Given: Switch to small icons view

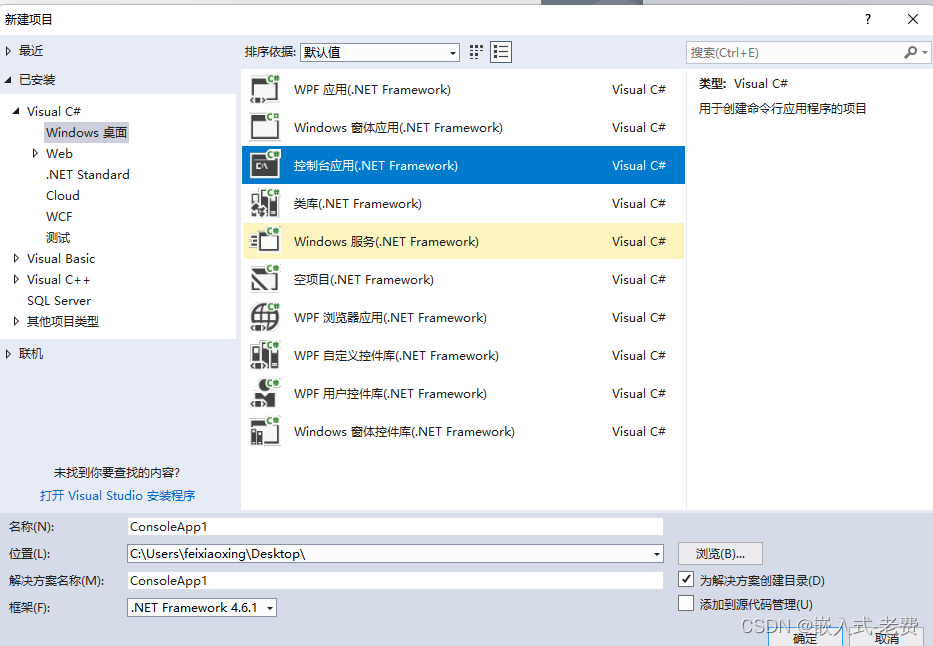Looking at the screenshot, I should point(475,52).
